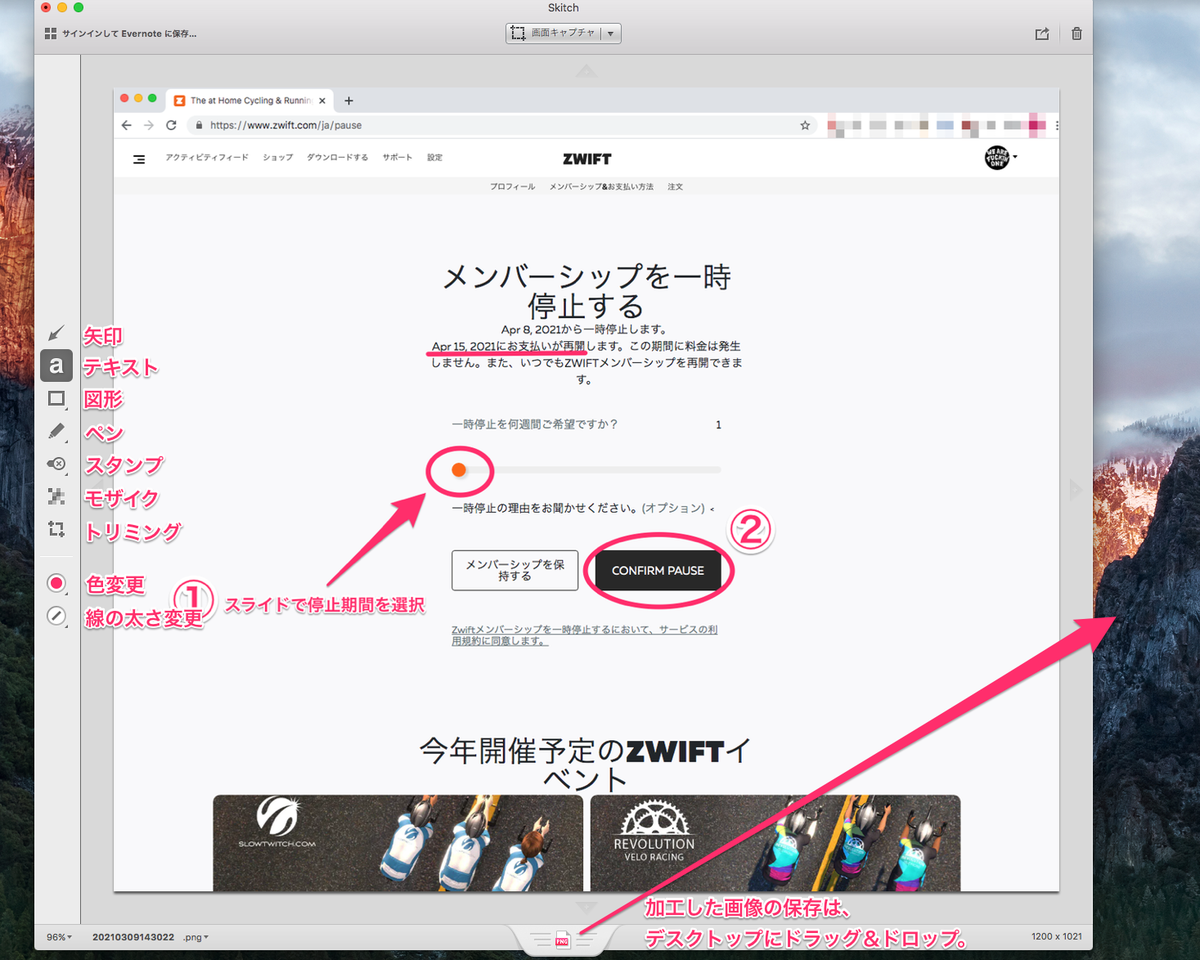Click the gray arrow above the canvas
This screenshot has height=960, width=1200.
(586, 70)
